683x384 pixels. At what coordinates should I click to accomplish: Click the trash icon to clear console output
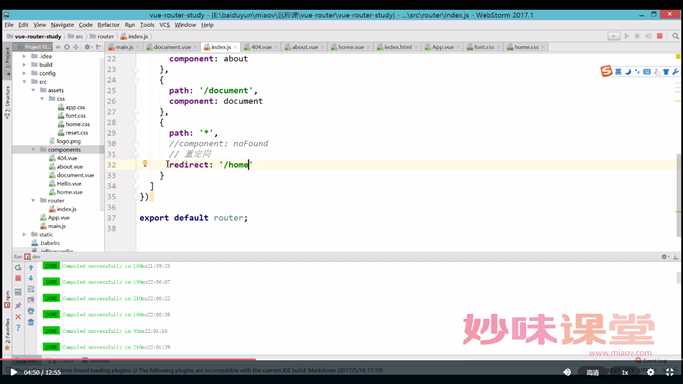(30, 323)
